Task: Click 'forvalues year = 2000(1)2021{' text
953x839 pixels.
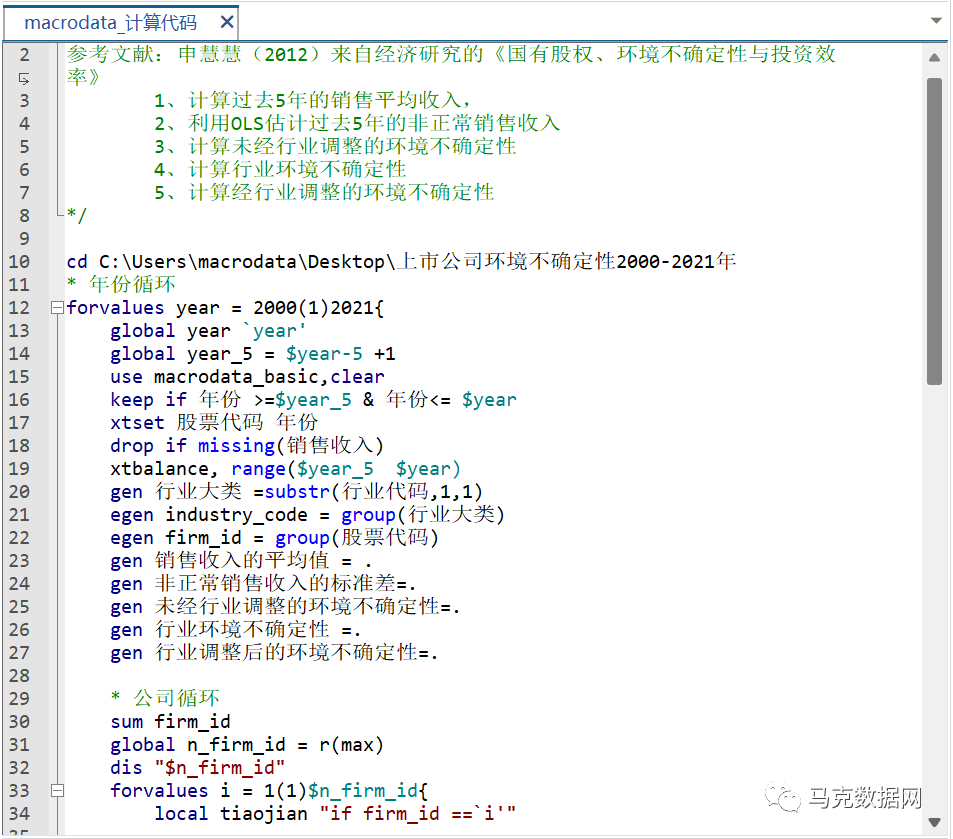Action: pos(225,308)
